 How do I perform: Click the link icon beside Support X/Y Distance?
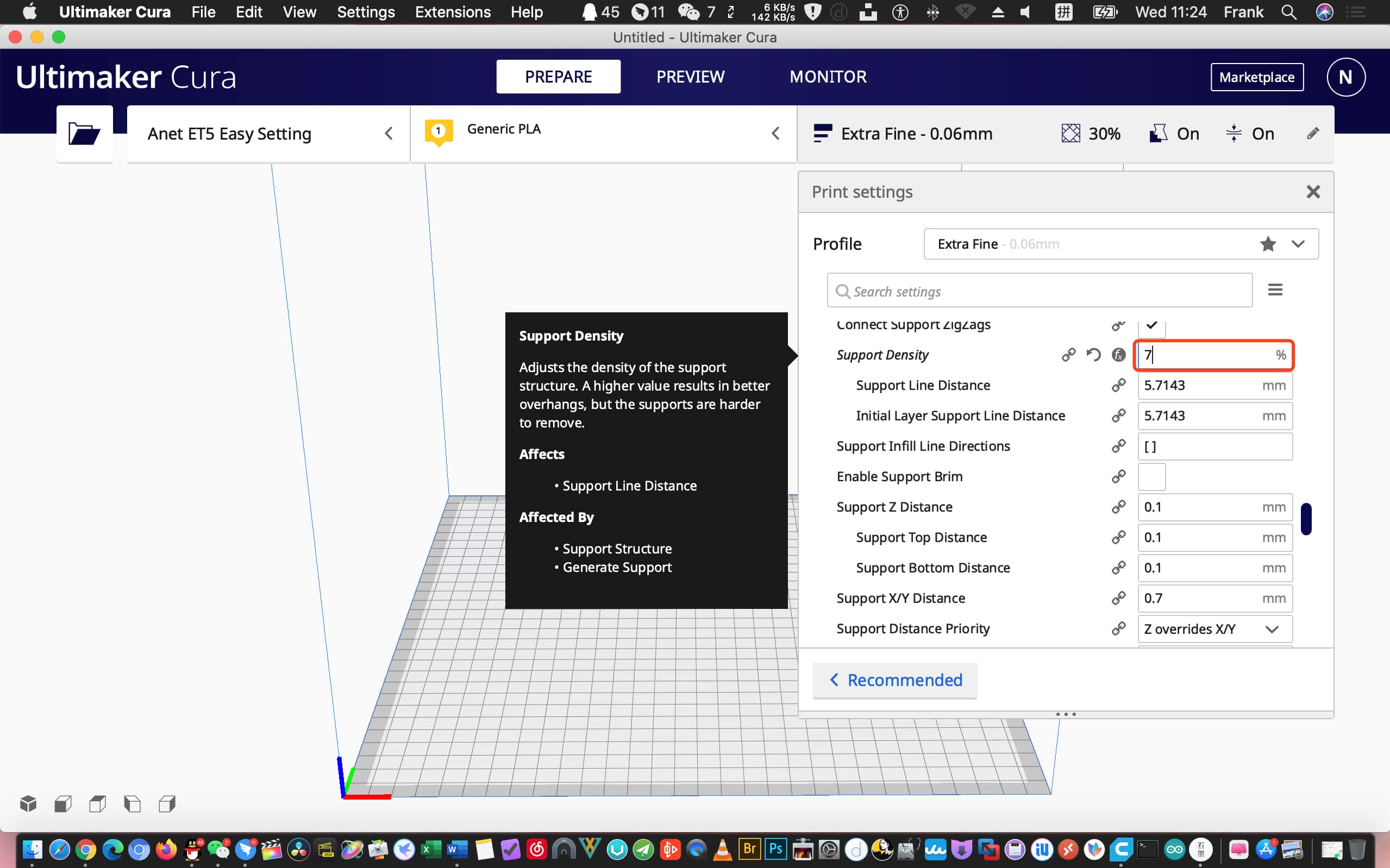pyautogui.click(x=1118, y=598)
